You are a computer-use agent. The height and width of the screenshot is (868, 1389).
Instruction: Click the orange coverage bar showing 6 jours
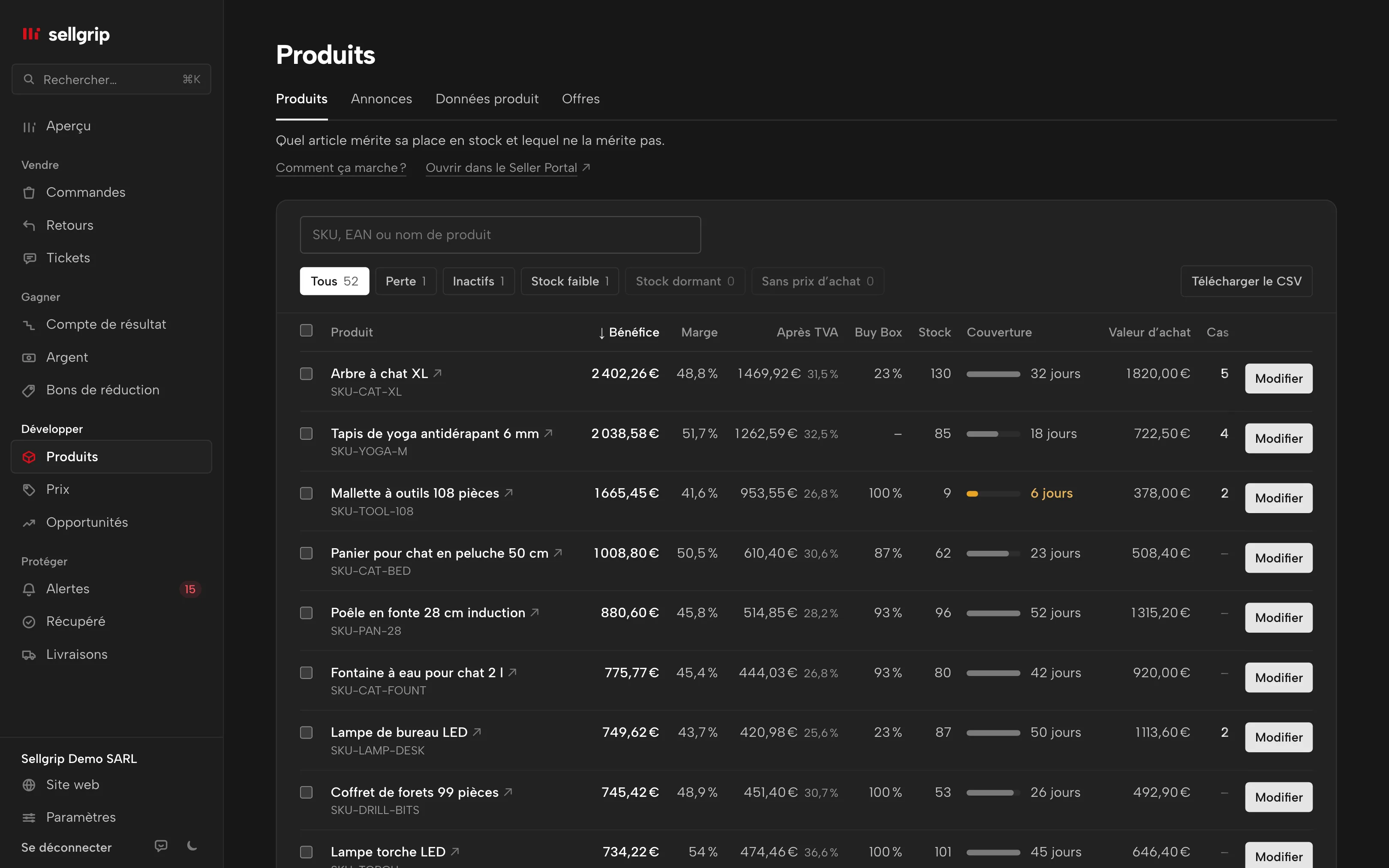pos(993,494)
